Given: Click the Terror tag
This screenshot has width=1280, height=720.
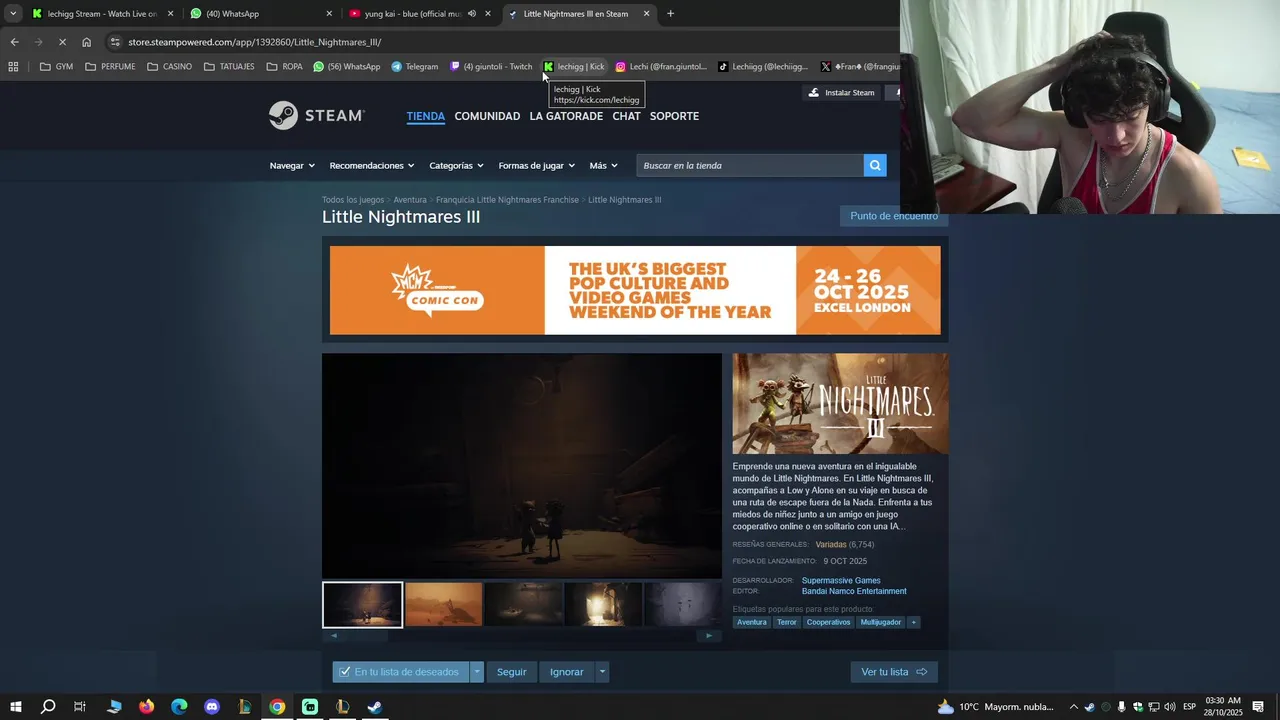Looking at the screenshot, I should [x=787, y=622].
